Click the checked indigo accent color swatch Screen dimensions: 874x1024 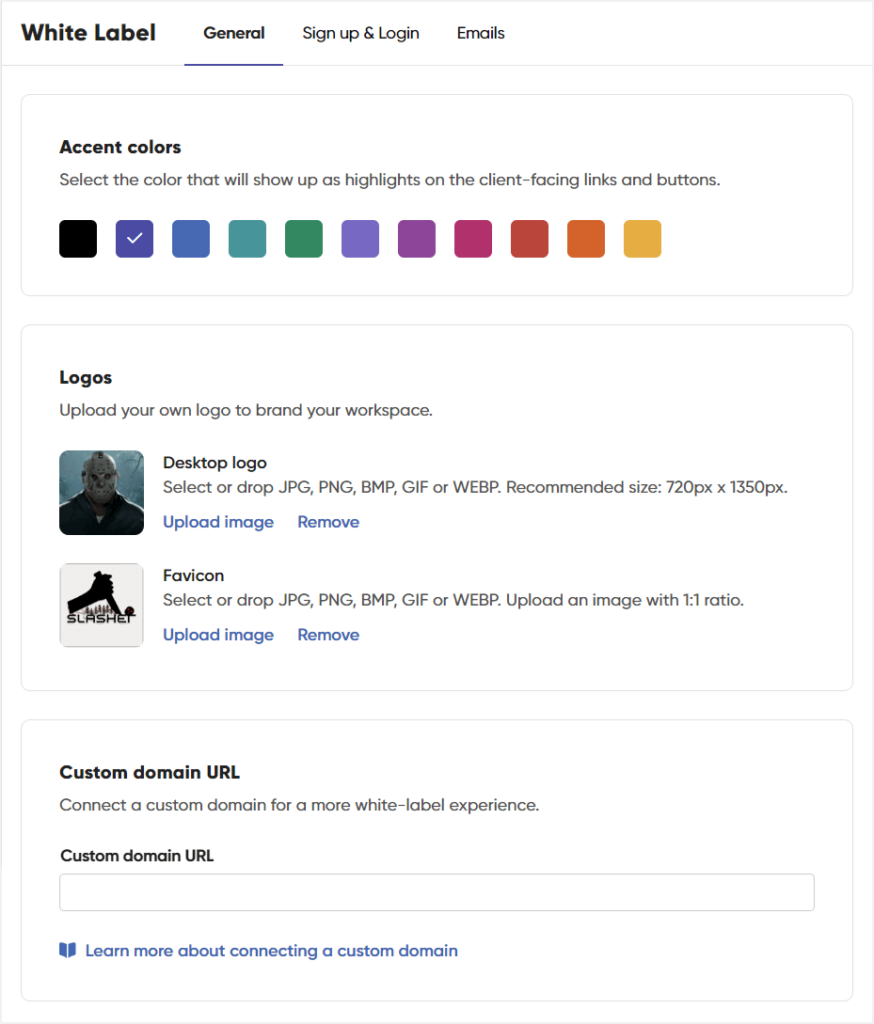pos(135,239)
